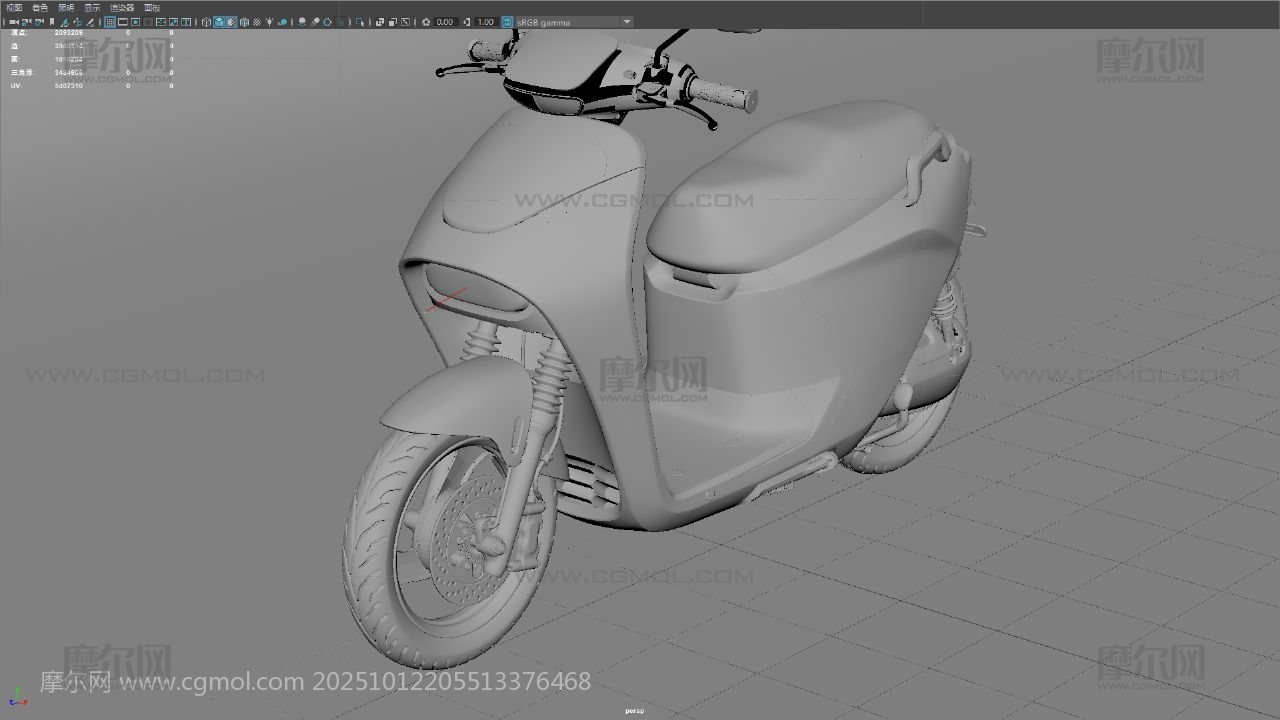Open the sRGB gamma dropdown arrow
Viewport: 1280px width, 720px height.
pyautogui.click(x=627, y=22)
